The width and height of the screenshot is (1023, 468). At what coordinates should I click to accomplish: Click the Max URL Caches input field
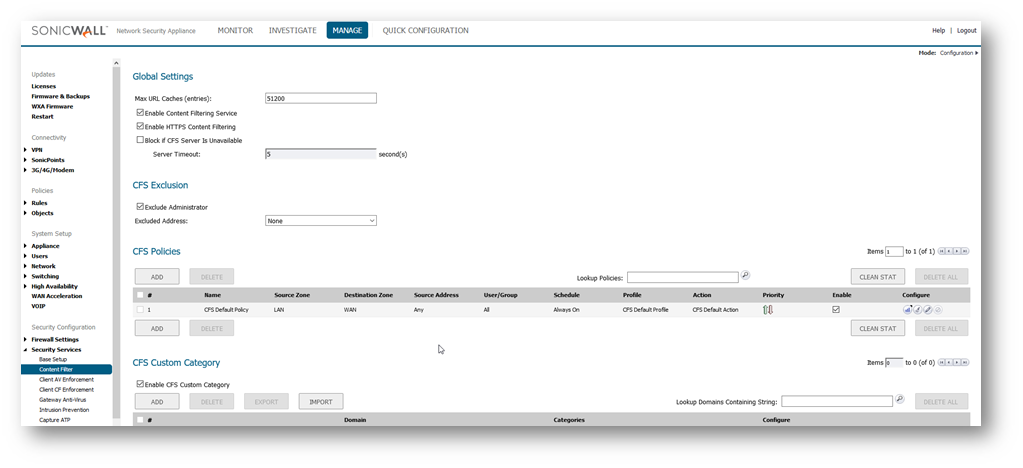pyautogui.click(x=320, y=98)
